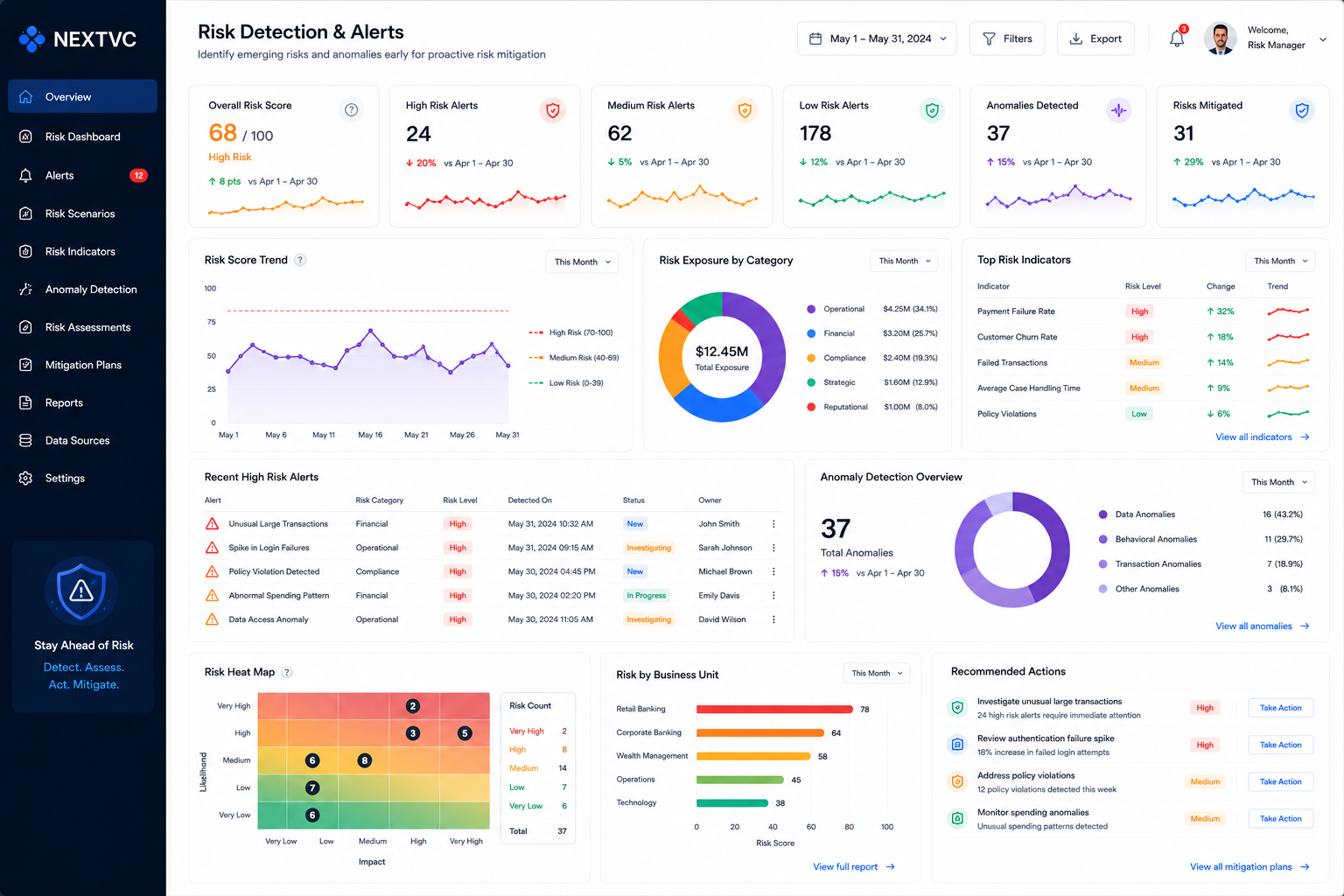The height and width of the screenshot is (896, 1344).
Task: Click icon for Address policy violations
Action: (957, 781)
